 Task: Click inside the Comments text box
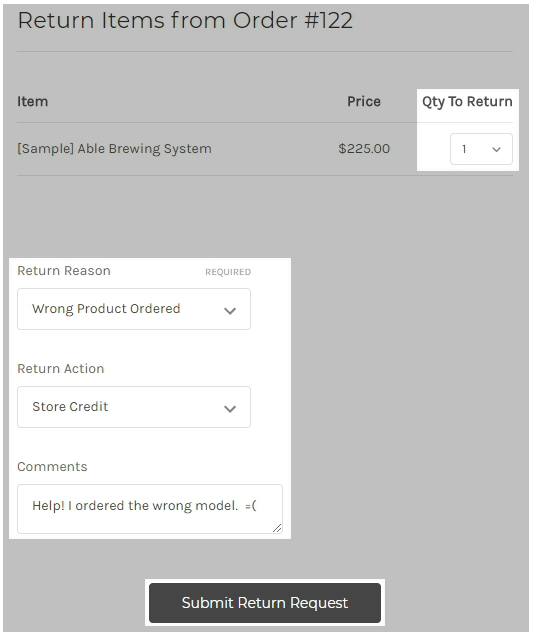pyautogui.click(x=150, y=509)
